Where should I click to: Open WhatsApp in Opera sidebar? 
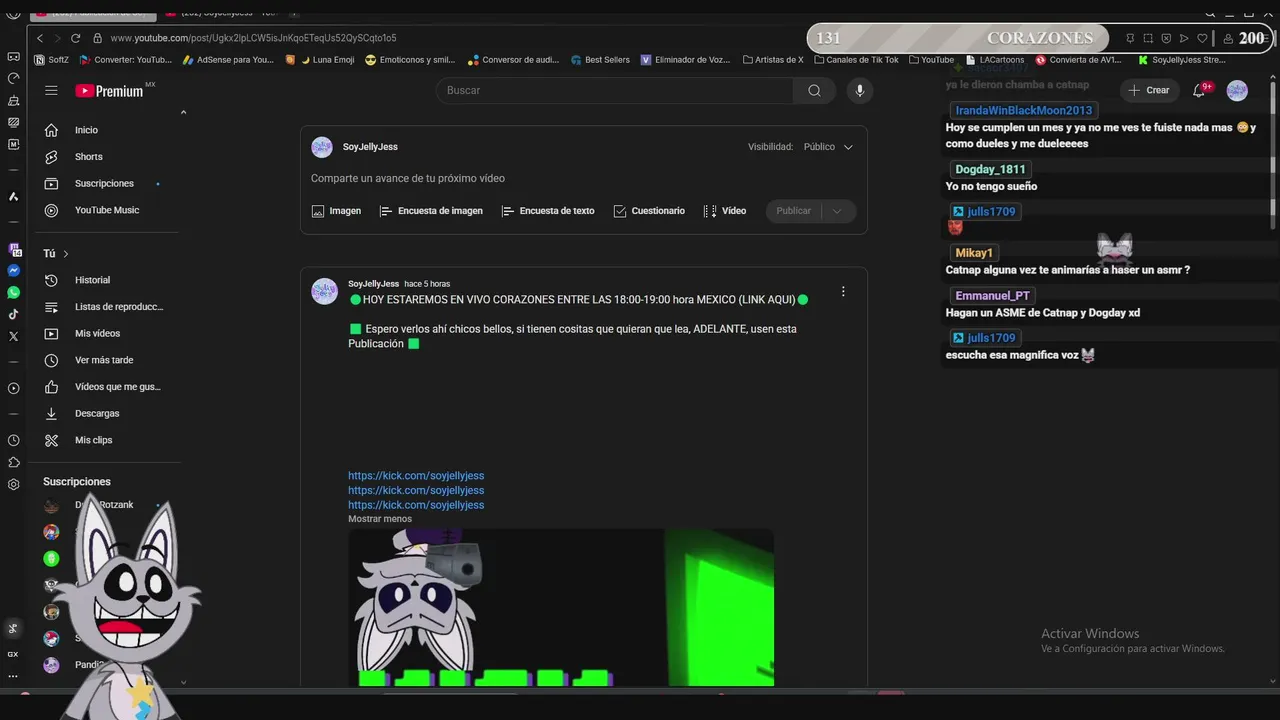(x=13, y=293)
